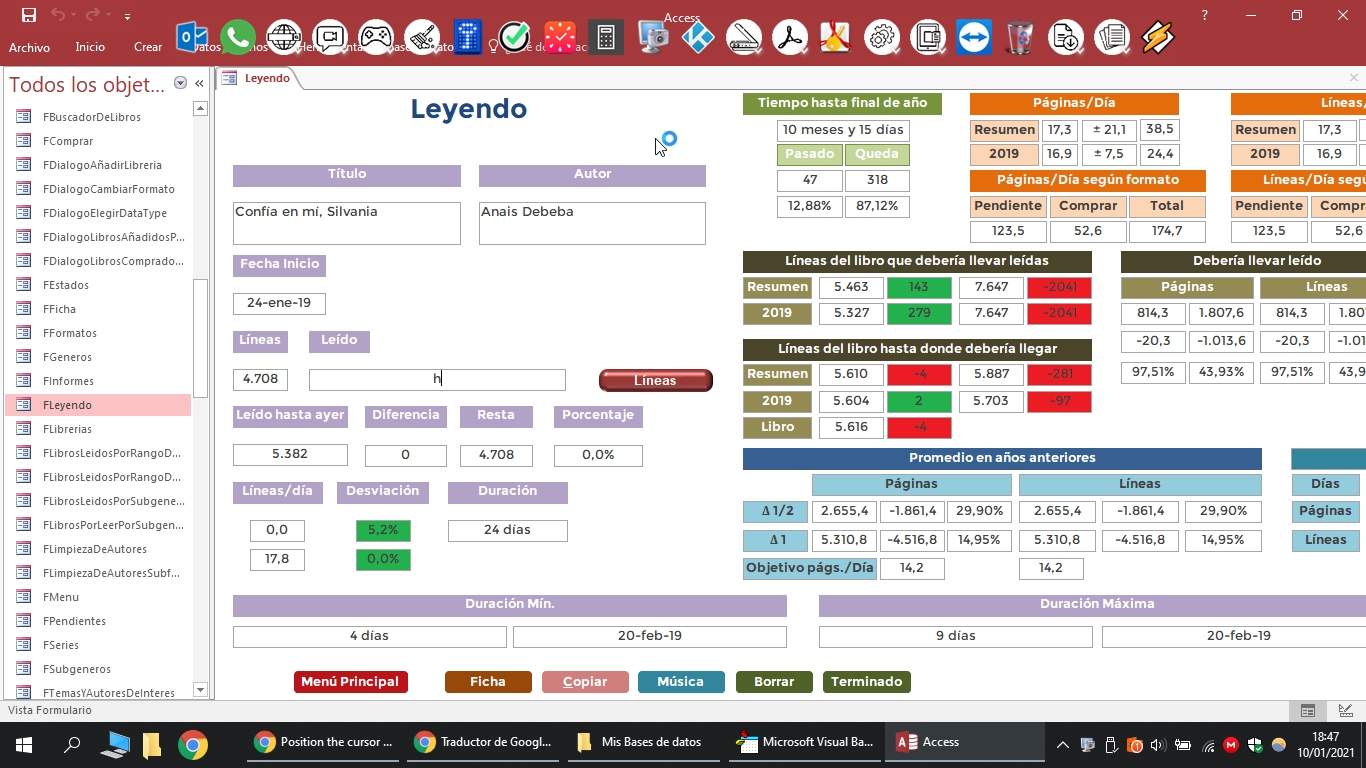
Task: Close the Leyendo form tab
Action: 1355,78
